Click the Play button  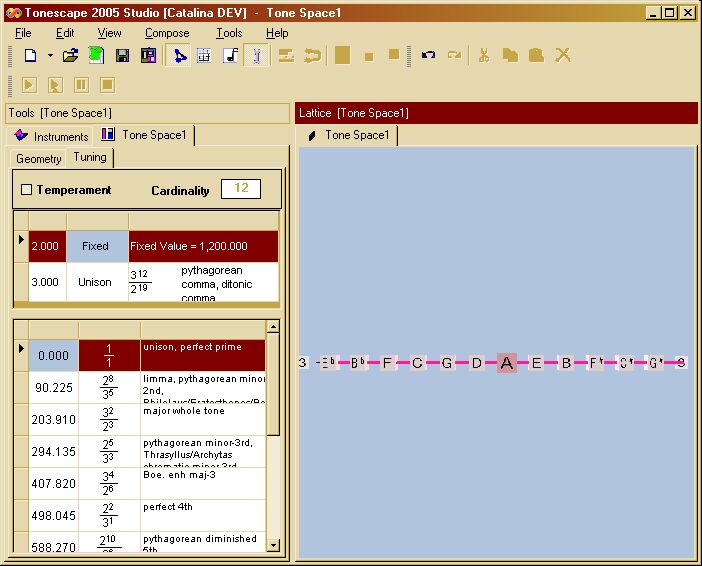pos(29,85)
